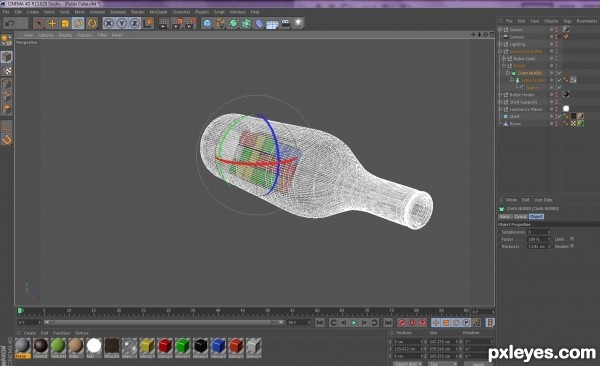This screenshot has width=600, height=366.
Task: Select Polygons mode icon in sidebar
Action: pyautogui.click(x=7, y=109)
